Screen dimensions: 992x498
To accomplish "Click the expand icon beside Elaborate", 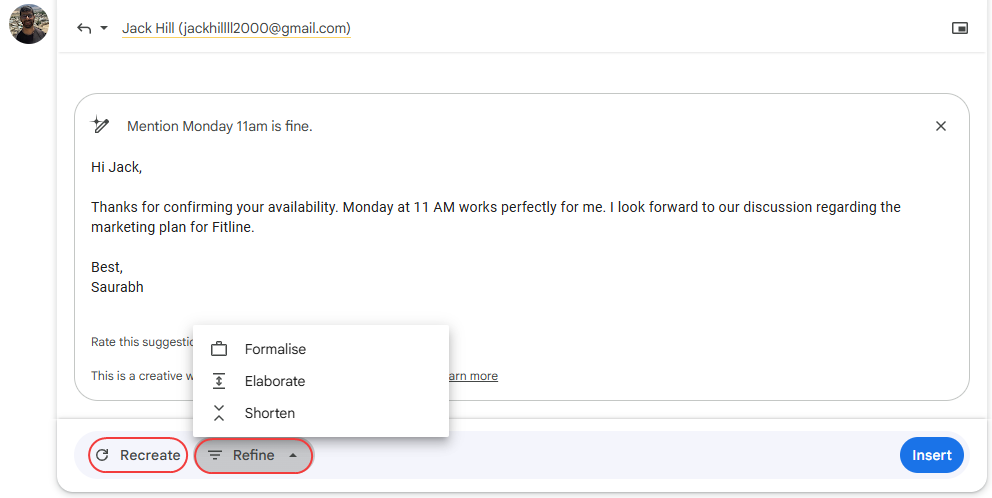I will pos(219,381).
